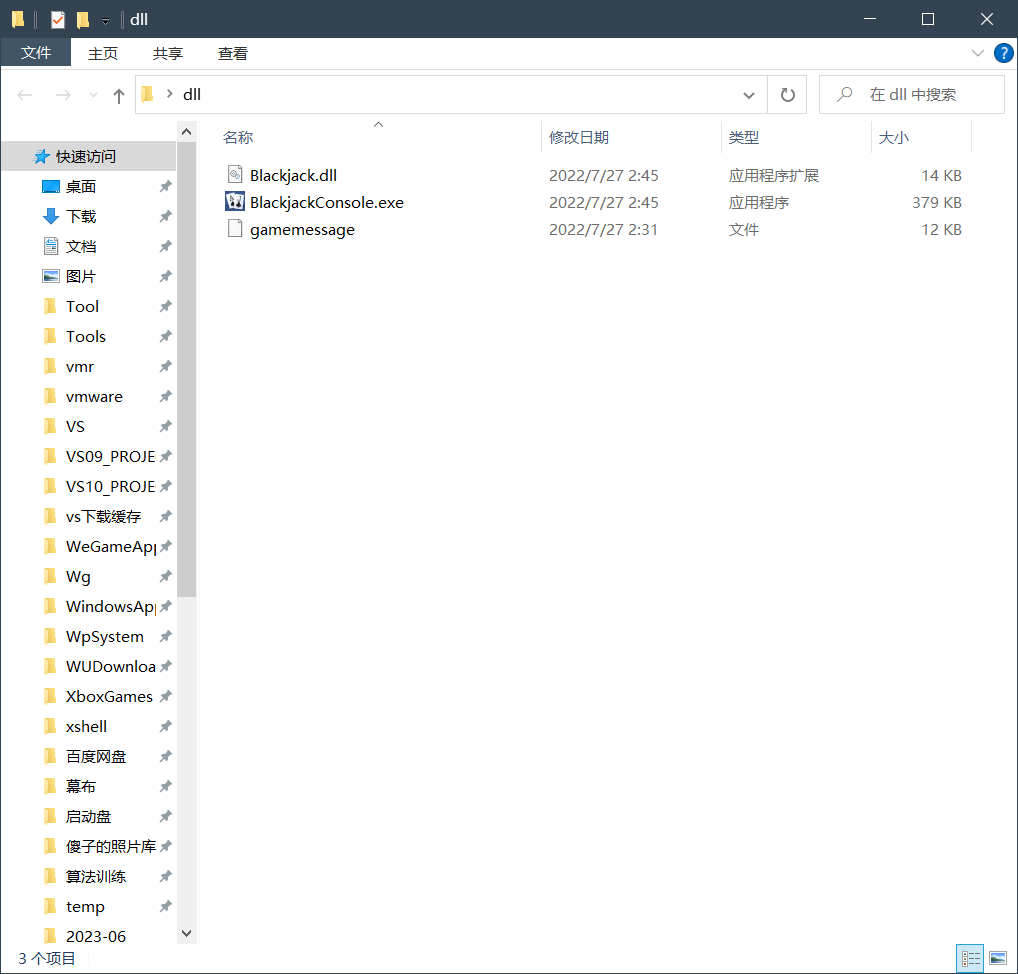Viewport: 1018px width, 974px height.
Task: Open the VS folder in sidebar
Action: point(75,426)
